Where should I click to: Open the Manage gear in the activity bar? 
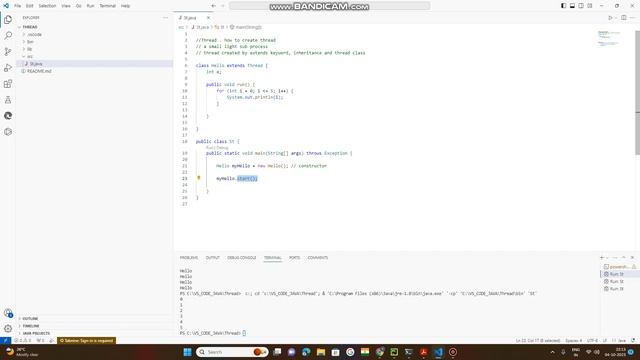(x=8, y=329)
